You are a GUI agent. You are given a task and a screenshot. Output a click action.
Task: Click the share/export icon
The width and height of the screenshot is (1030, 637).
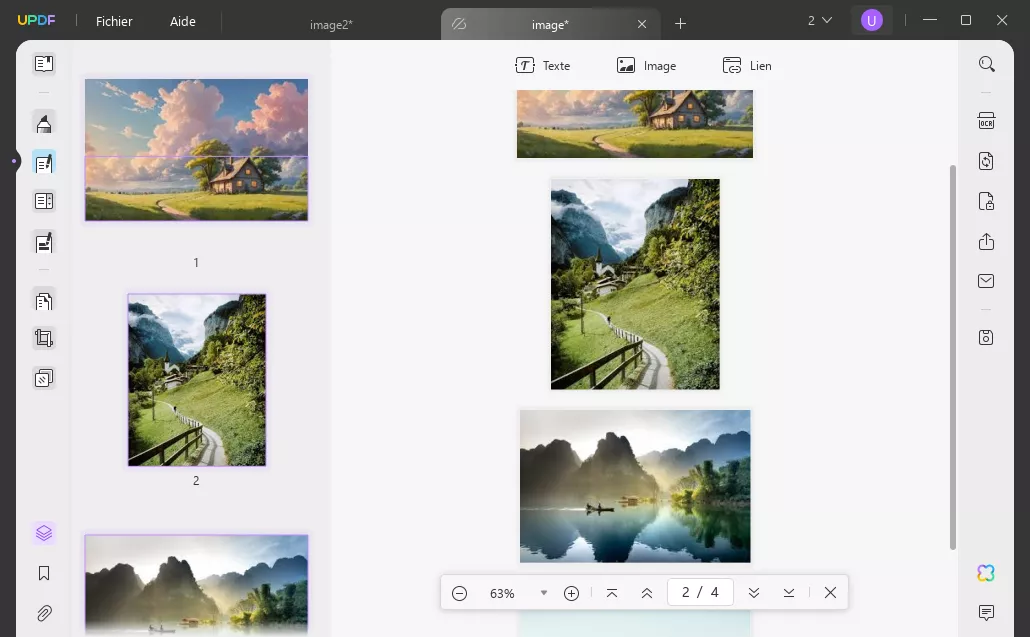(986, 241)
